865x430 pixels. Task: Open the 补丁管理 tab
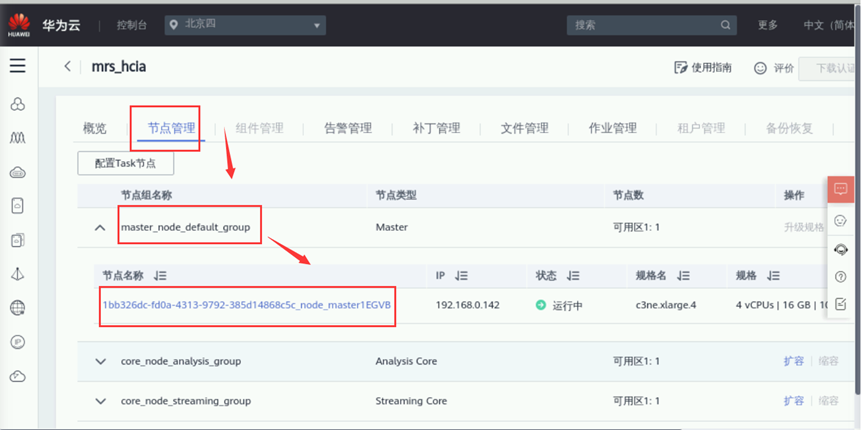[436, 129]
